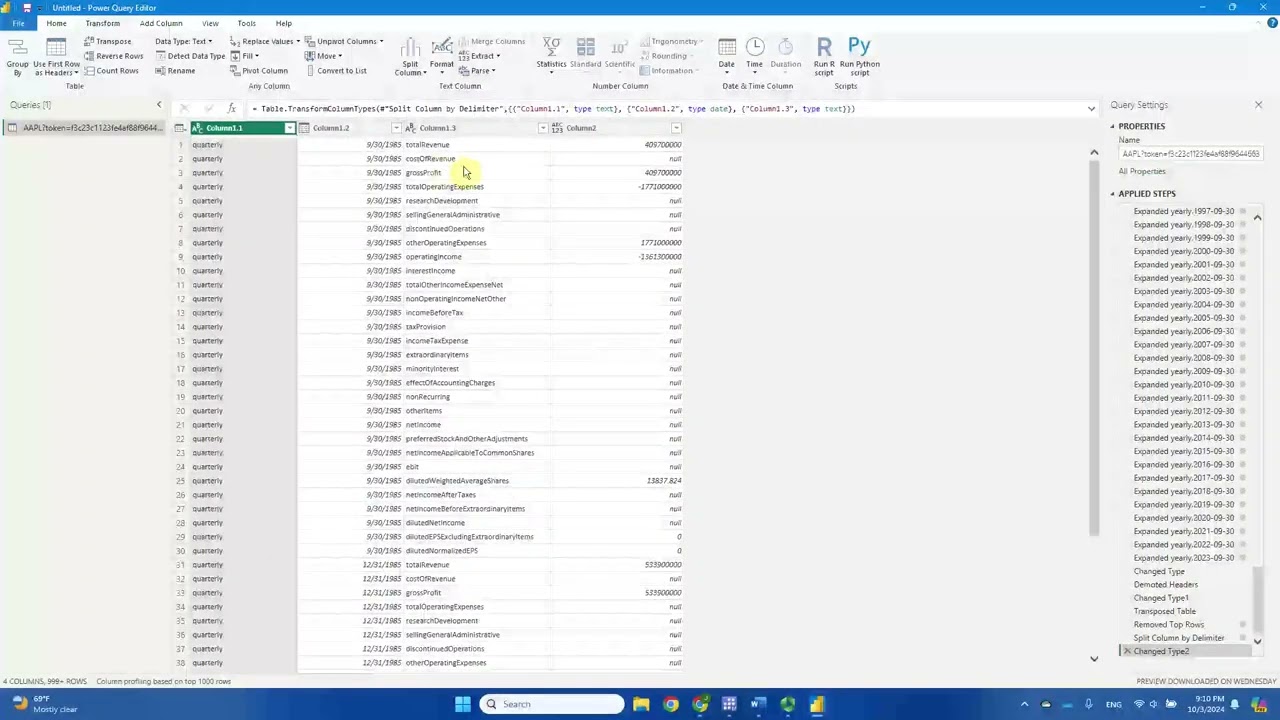
Task: Click the taskbar Search box
Action: 551,704
